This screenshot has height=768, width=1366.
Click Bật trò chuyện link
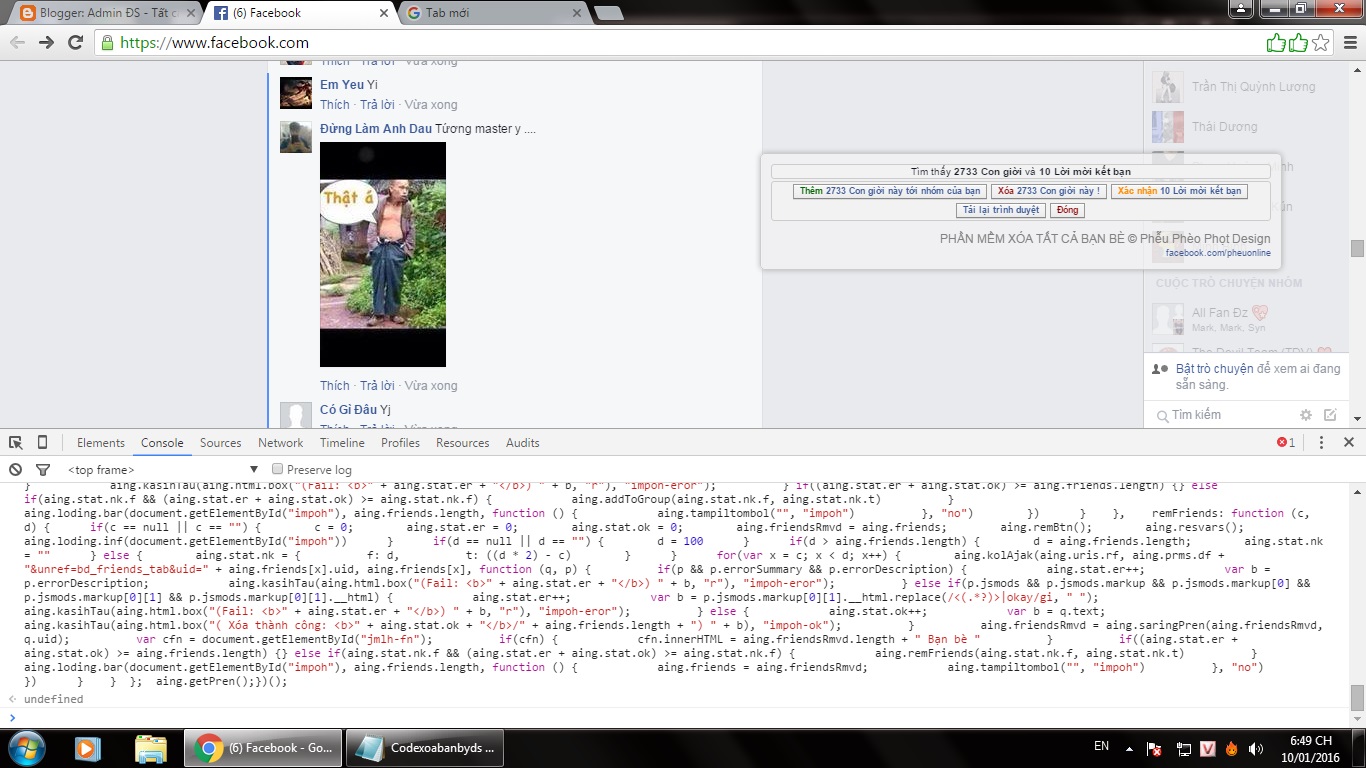(x=1215, y=369)
